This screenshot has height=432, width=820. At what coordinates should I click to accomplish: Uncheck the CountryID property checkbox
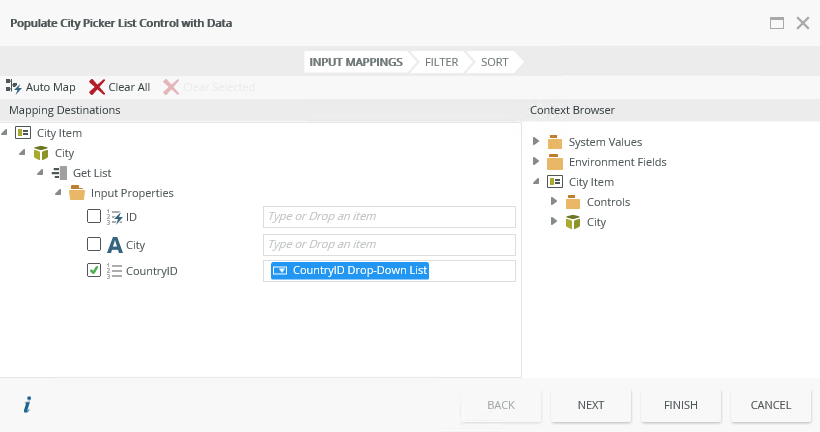(x=94, y=270)
